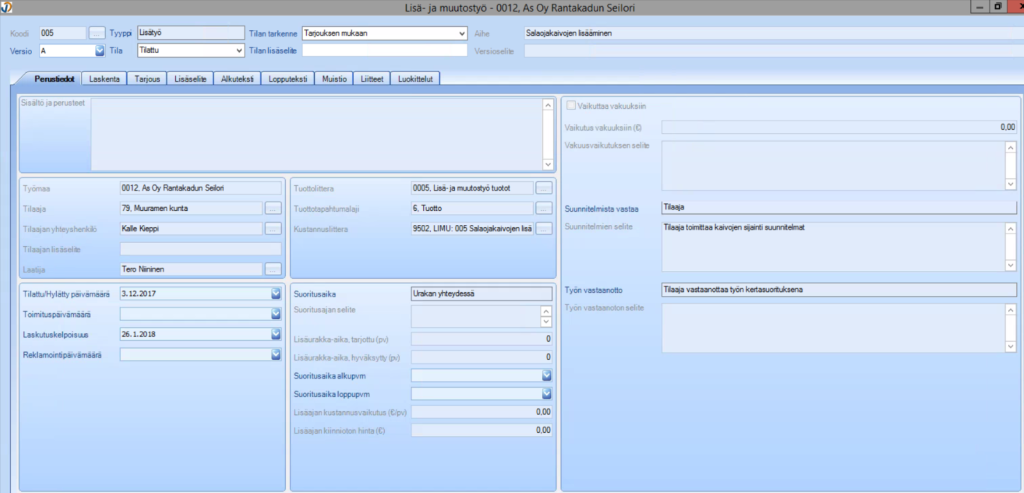Expand the Tilan tarkenne dropdown
This screenshot has height=493, width=1024.
pos(462,33)
